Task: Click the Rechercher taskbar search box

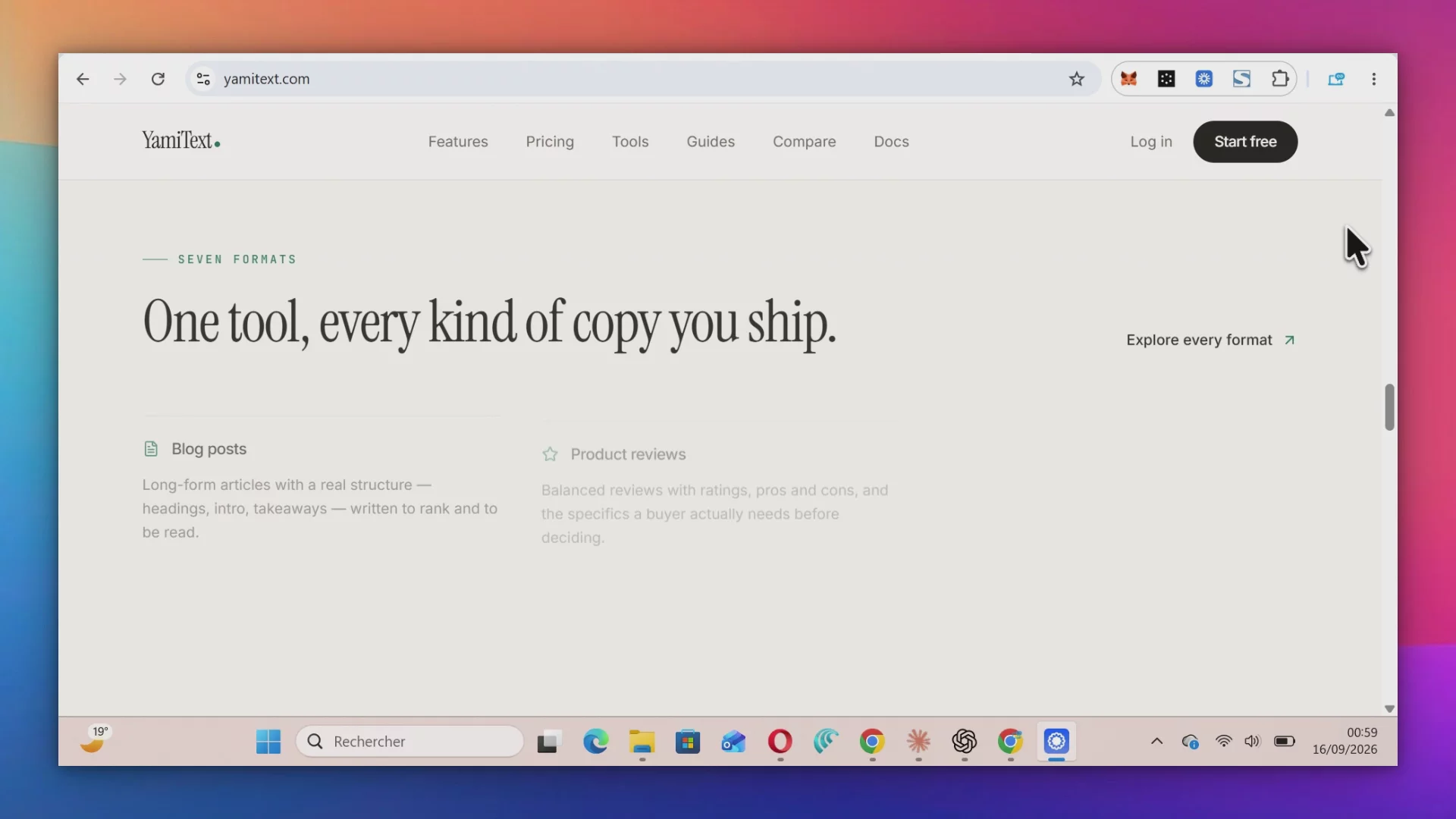Action: point(409,742)
